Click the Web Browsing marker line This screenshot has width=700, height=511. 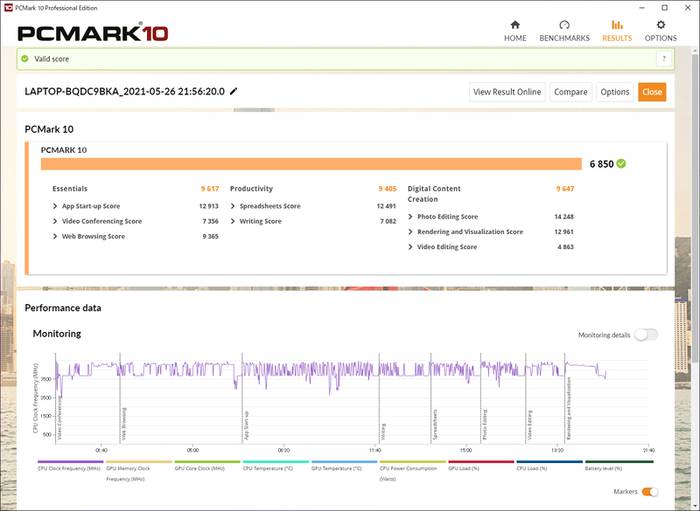click(120, 399)
